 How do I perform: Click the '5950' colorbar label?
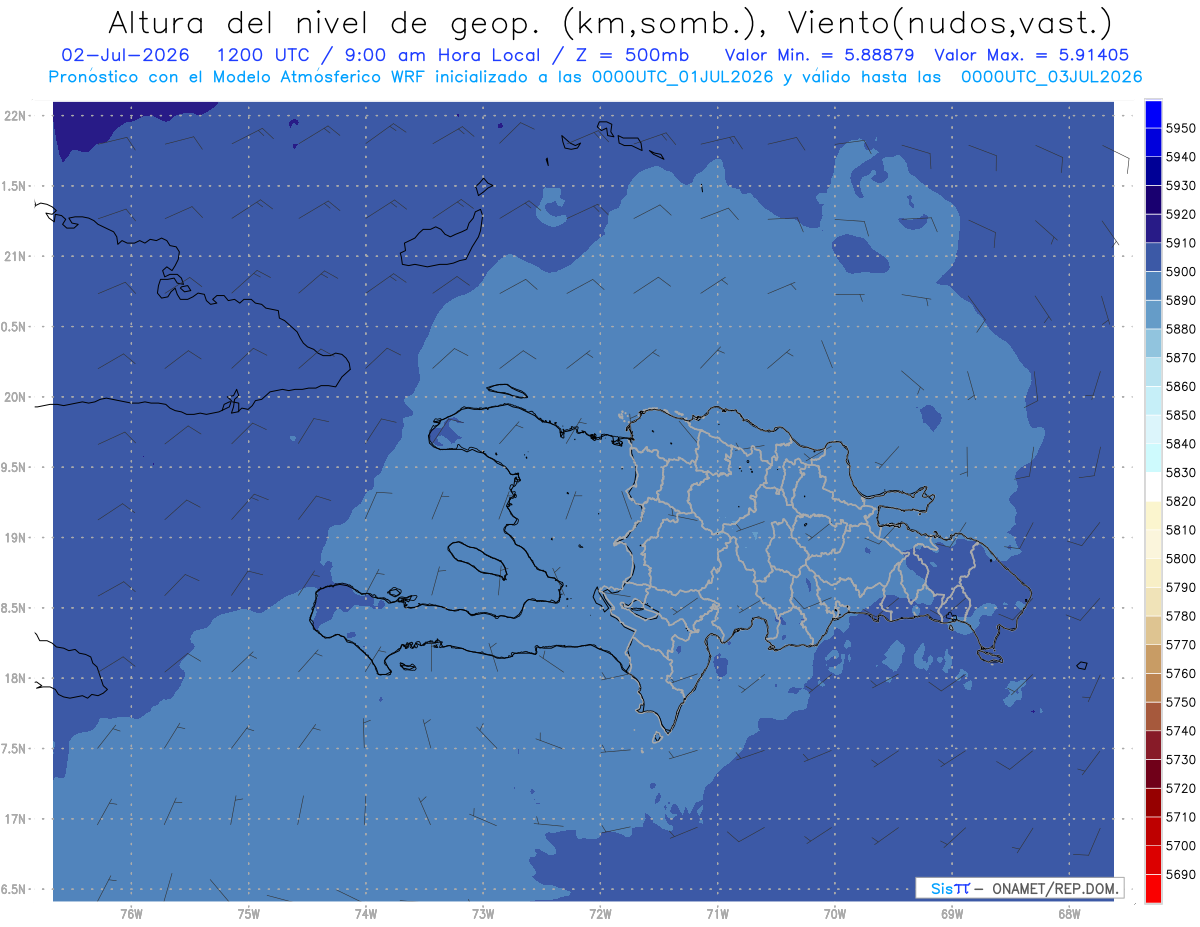click(1180, 129)
